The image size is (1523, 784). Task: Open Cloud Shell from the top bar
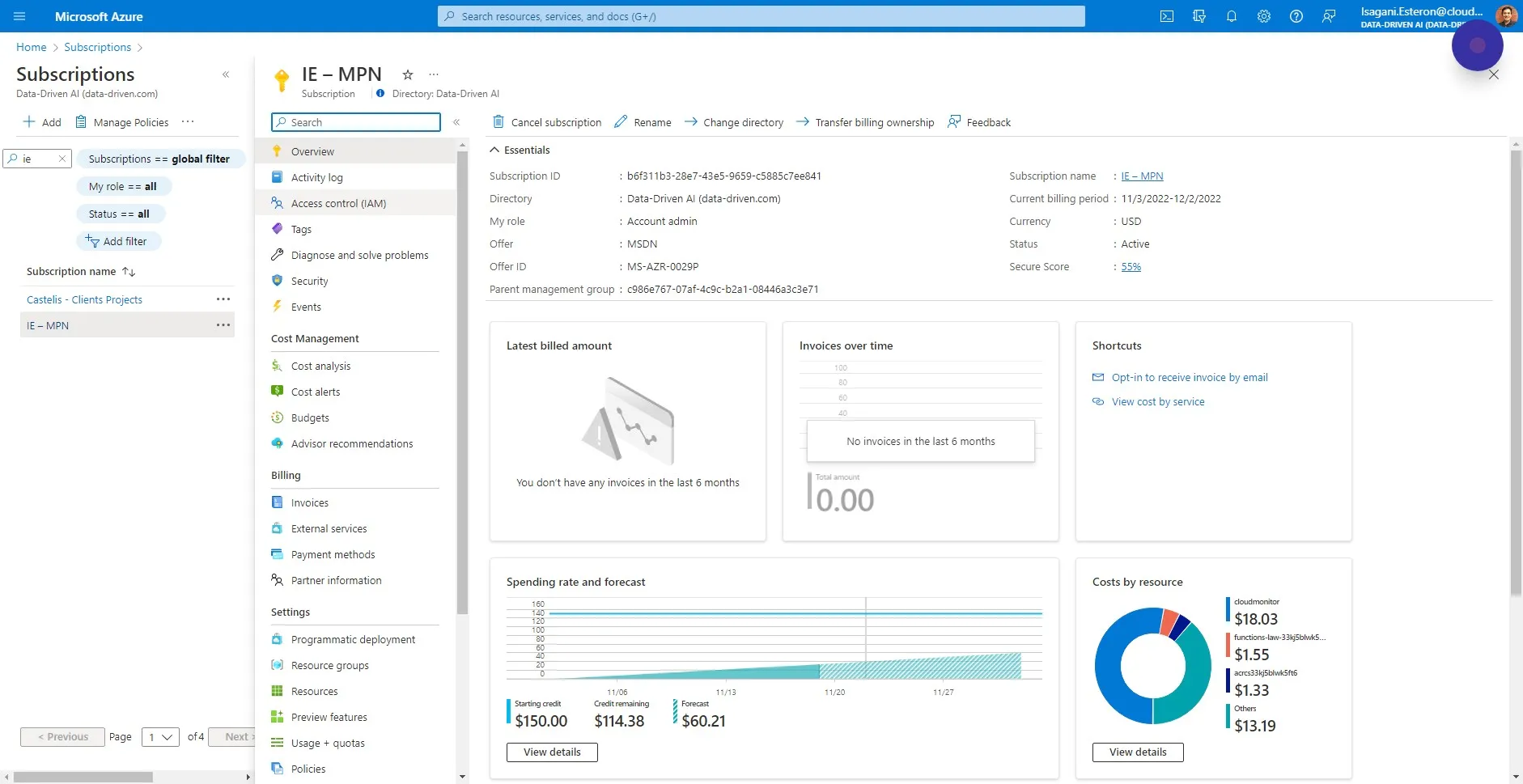(1167, 16)
